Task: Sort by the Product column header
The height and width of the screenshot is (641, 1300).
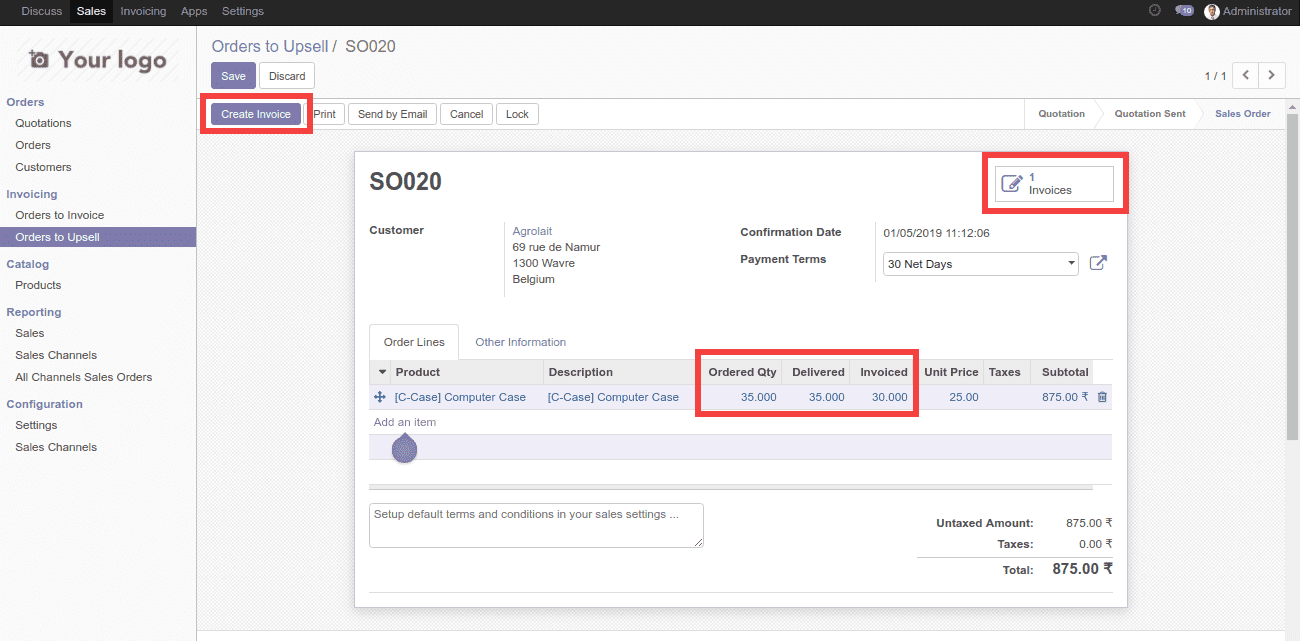Action: click(467, 372)
